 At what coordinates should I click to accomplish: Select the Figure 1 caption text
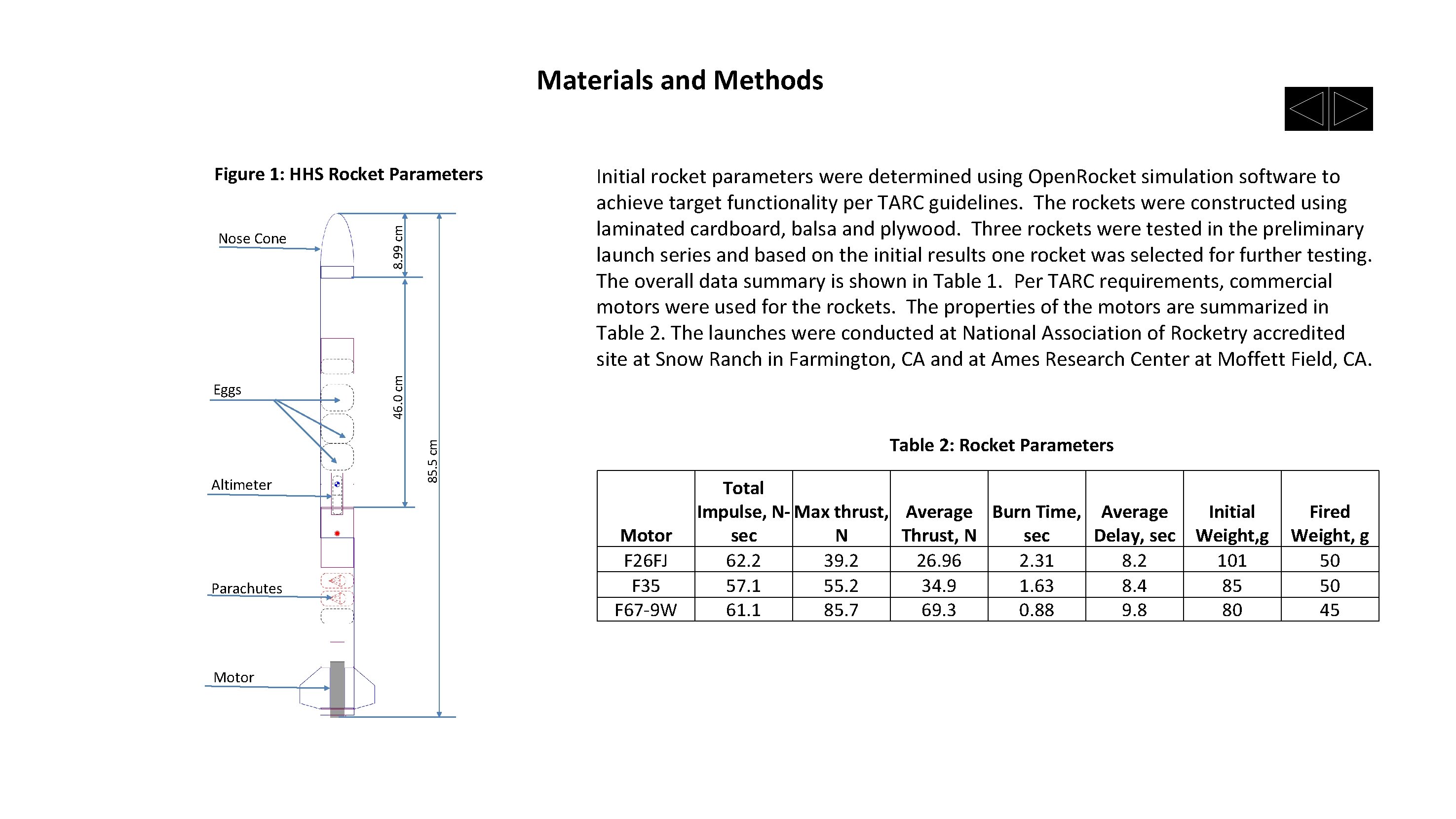pyautogui.click(x=349, y=175)
